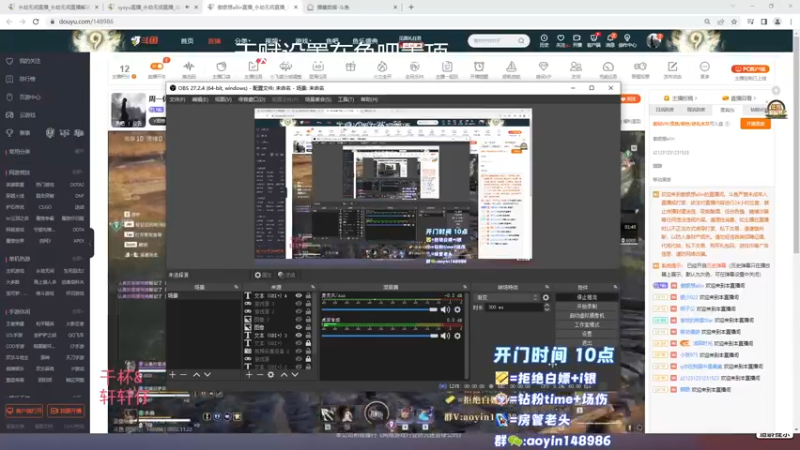This screenshot has width=800, height=450.
Task: Open gear settings for 桌面音频 audio channel
Action: 457,336
